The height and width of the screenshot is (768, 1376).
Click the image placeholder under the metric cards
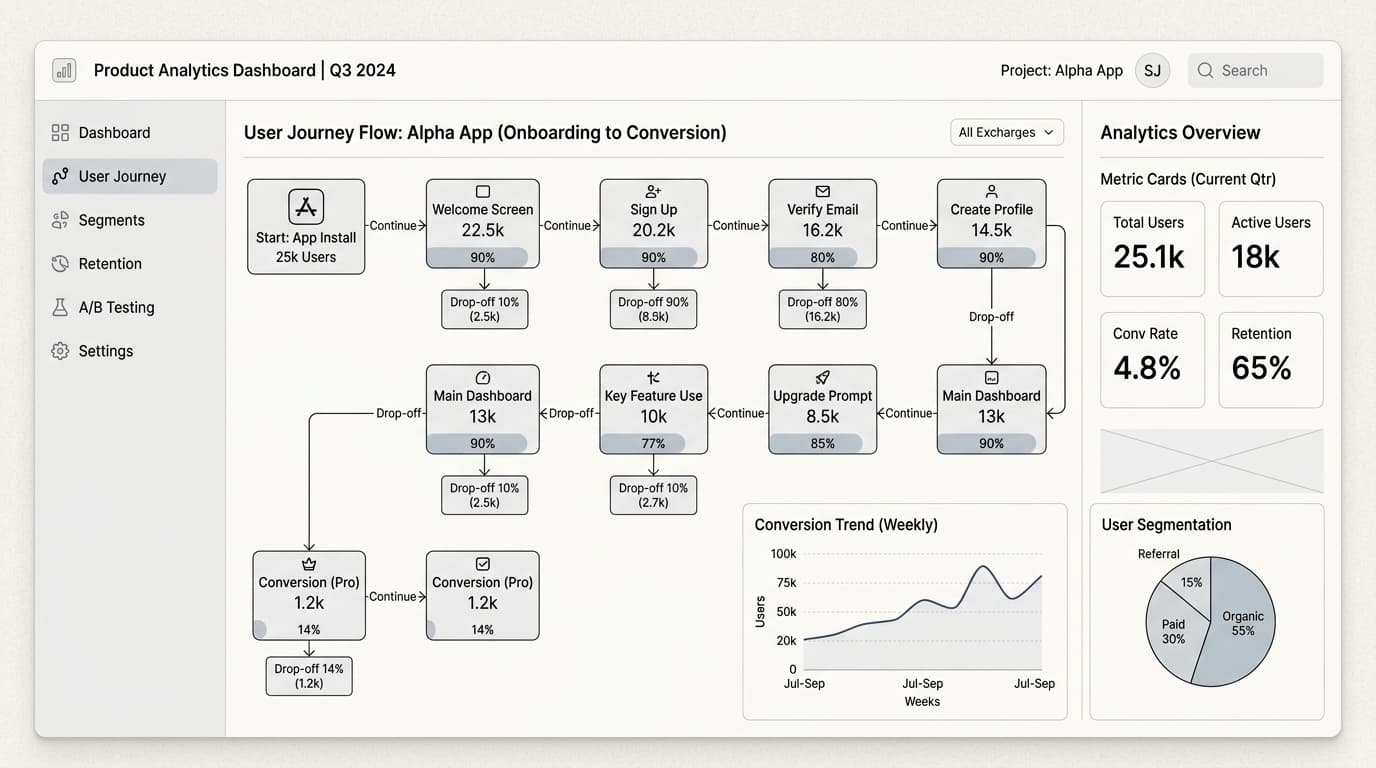(x=1212, y=461)
